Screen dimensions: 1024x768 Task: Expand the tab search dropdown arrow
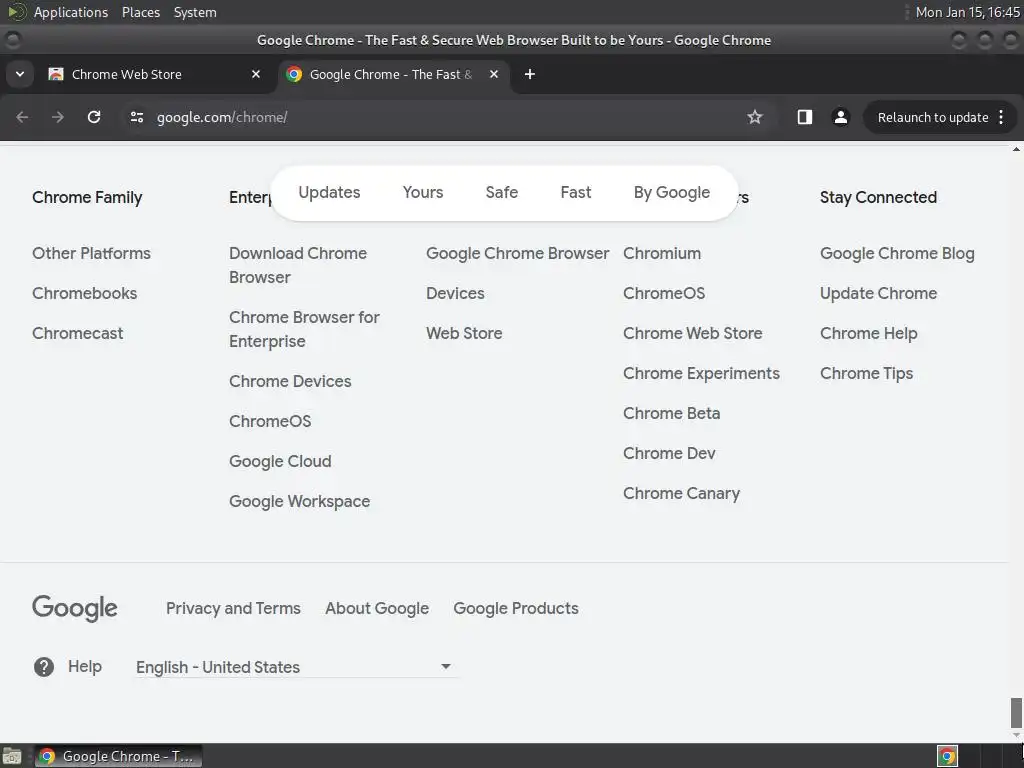coord(20,74)
